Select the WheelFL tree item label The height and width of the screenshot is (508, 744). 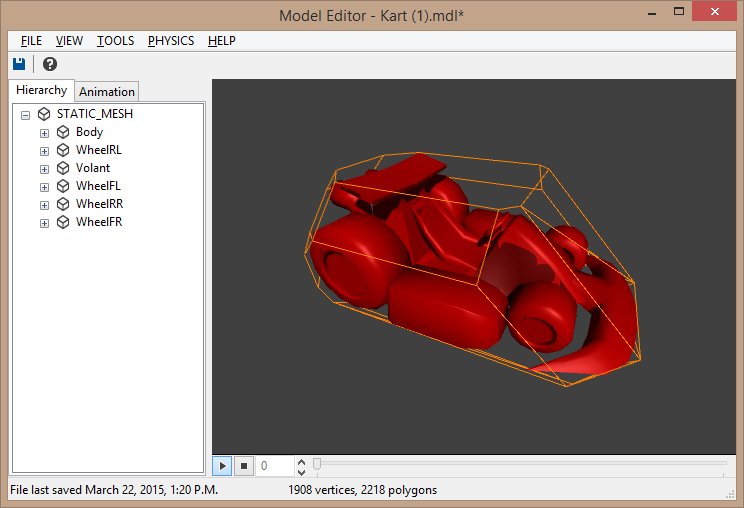(x=98, y=186)
